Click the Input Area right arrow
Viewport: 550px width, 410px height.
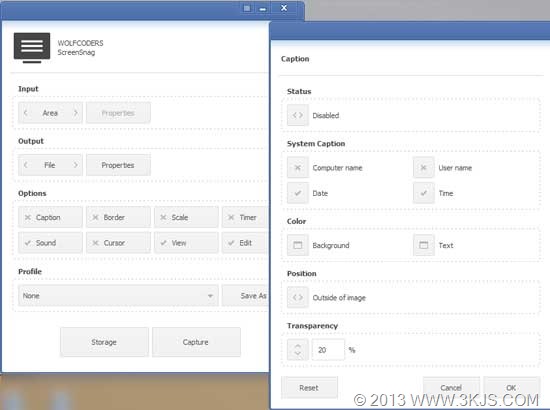pos(76,113)
